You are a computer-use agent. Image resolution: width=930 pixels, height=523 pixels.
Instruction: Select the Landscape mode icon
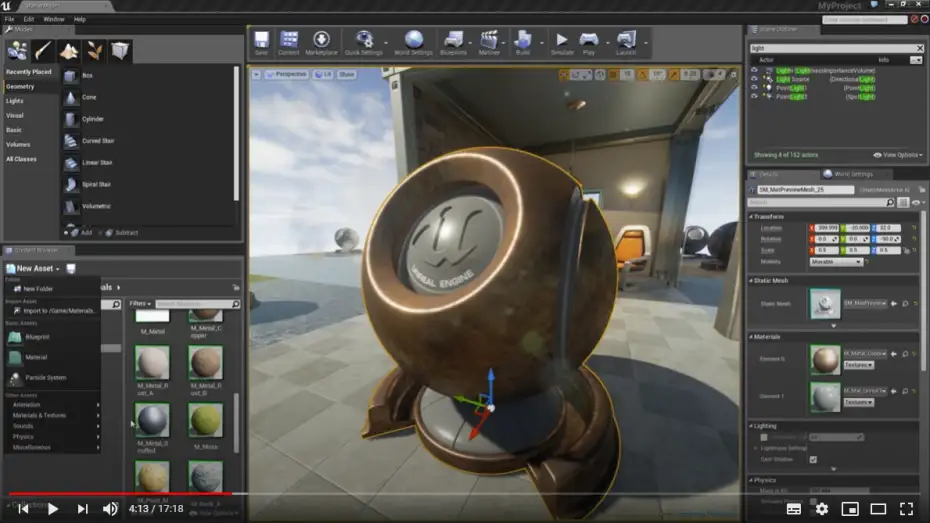(69, 51)
